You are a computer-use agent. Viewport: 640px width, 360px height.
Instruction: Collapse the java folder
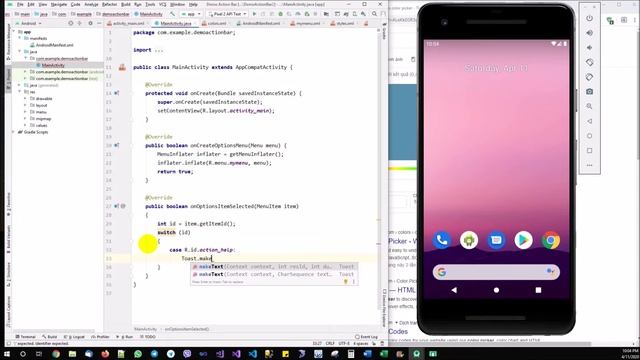[20, 51]
